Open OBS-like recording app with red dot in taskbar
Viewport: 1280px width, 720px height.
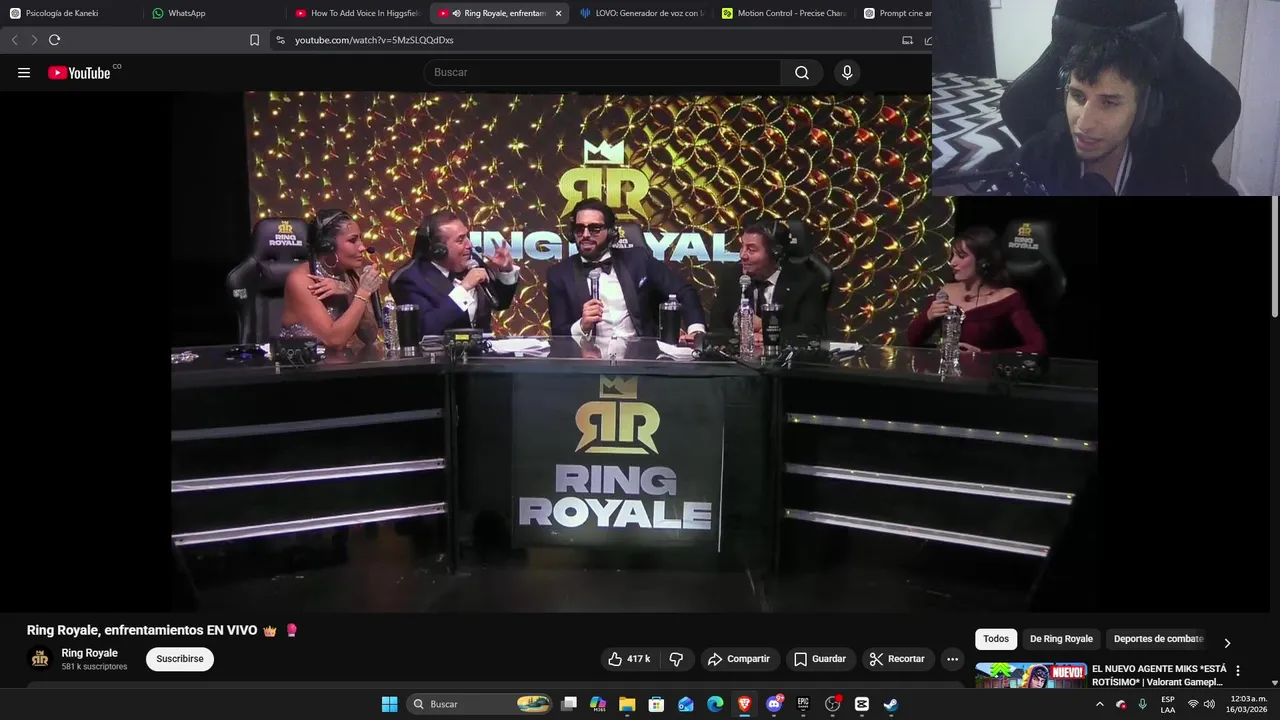tap(832, 704)
